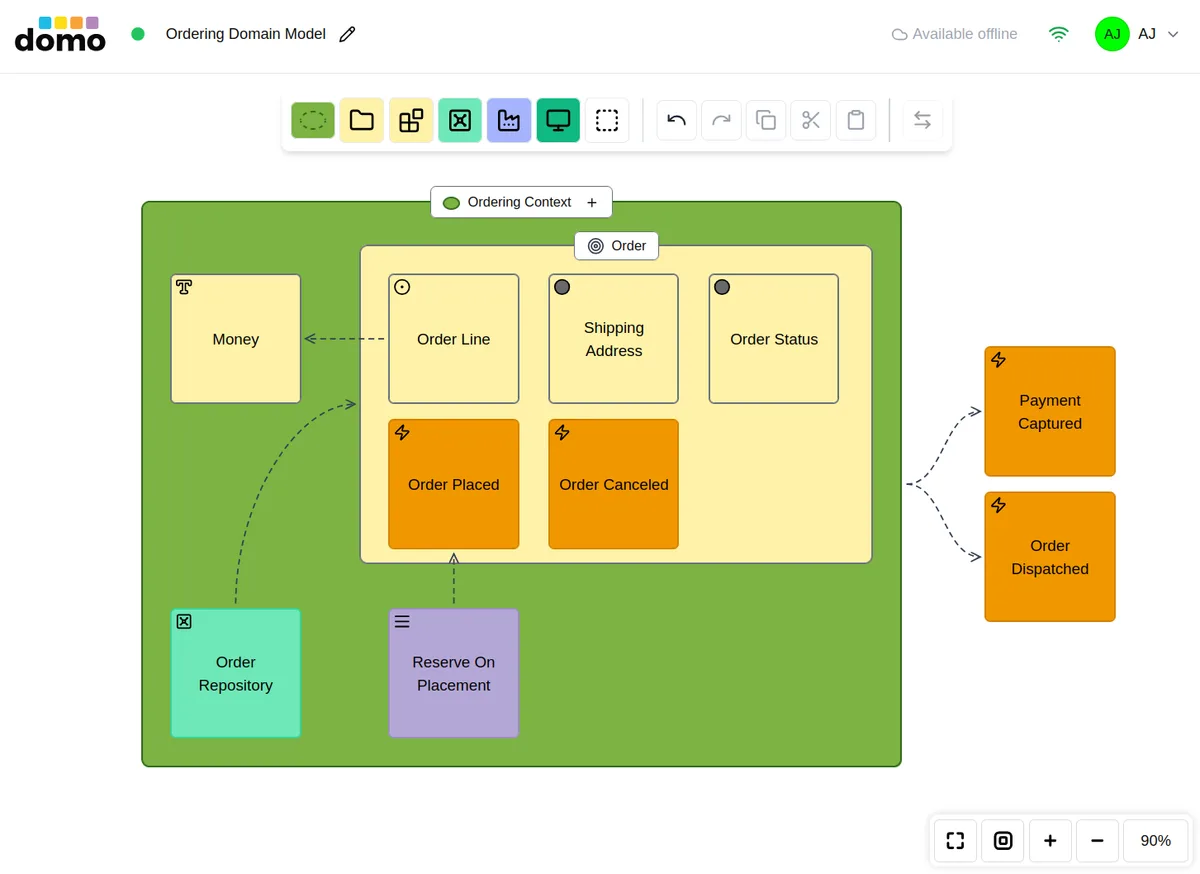The height and width of the screenshot is (874, 1200).
Task: Click the gray dot on Order Status
Action: point(722,287)
